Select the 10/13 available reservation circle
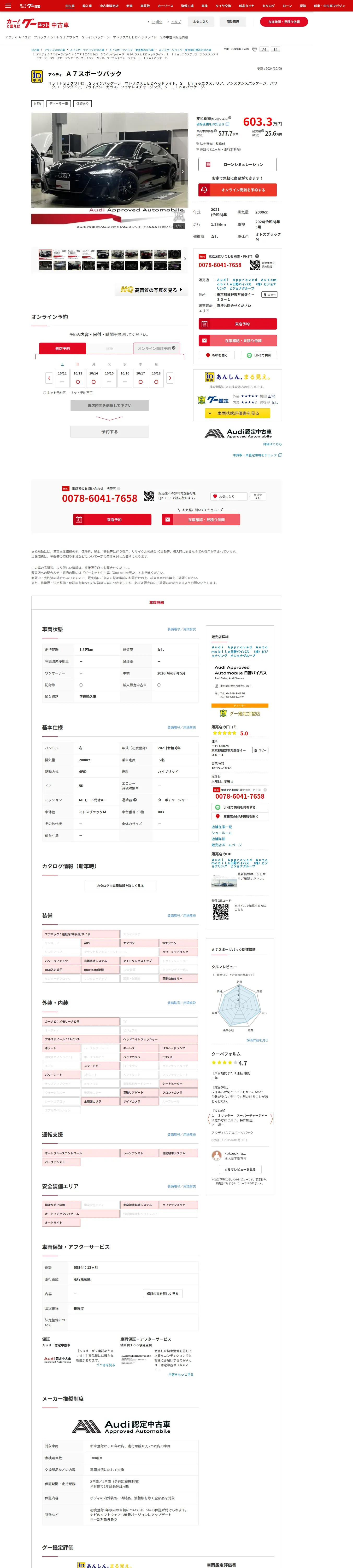 [78, 382]
